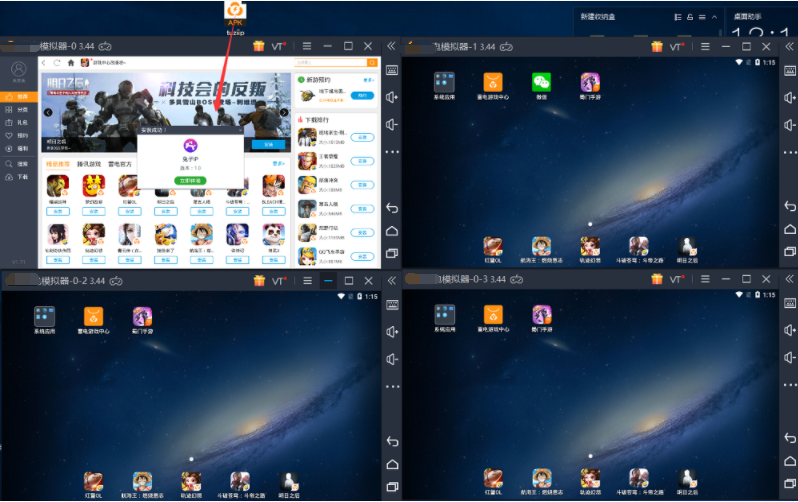Go to game center home page icon
This screenshot has width=798, height=502.
pyautogui.click(x=71, y=63)
